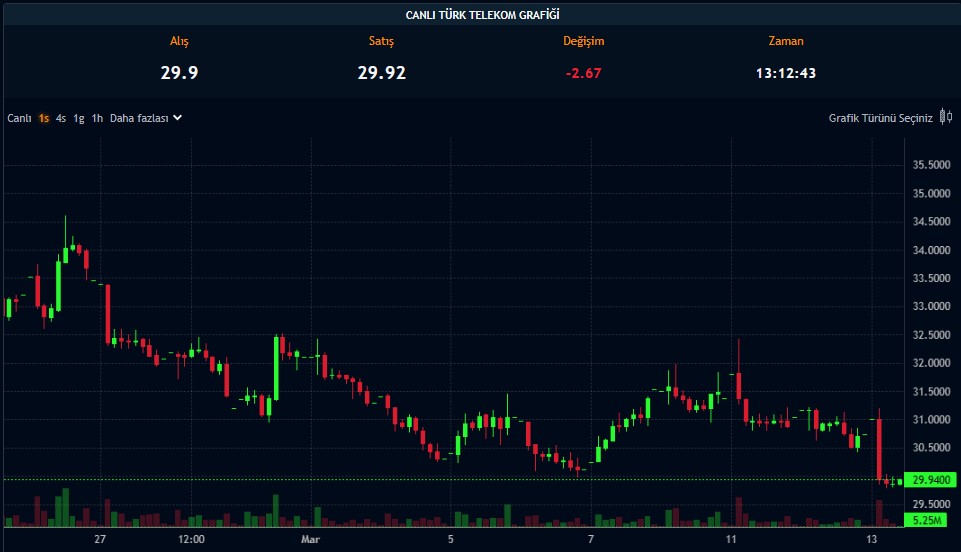The height and width of the screenshot is (552, 961).
Task: Click the Canlı Türk Telekom Grafiği title
Action: tap(480, 14)
